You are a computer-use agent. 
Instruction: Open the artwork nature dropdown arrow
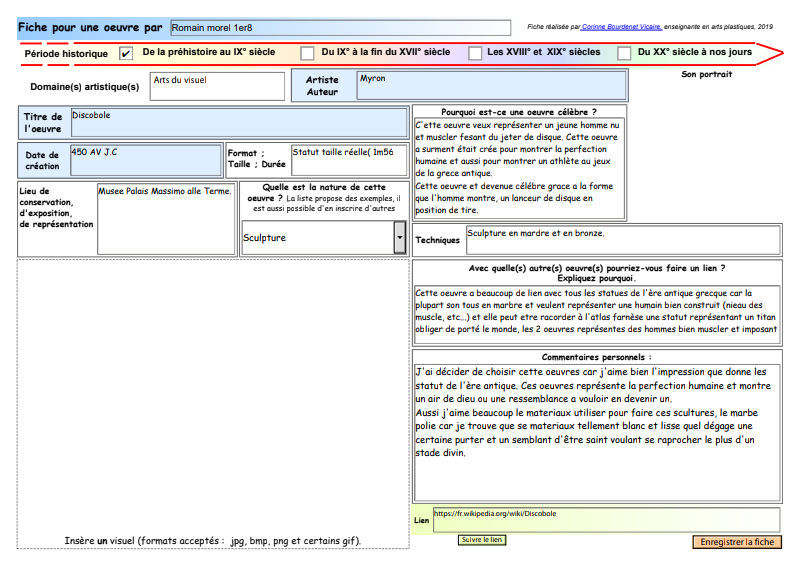click(x=400, y=237)
